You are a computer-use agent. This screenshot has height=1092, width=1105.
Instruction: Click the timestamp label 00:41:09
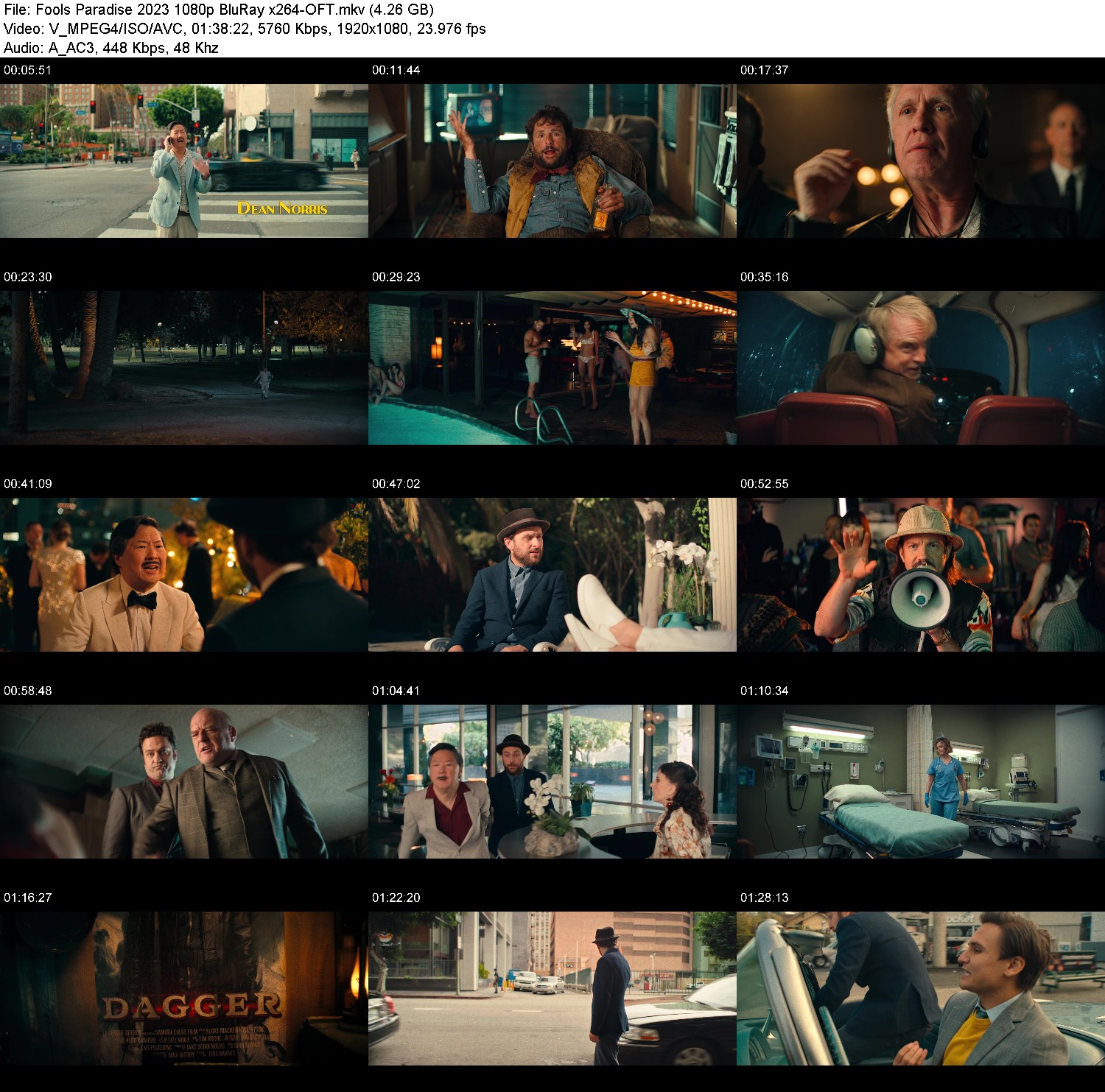27,484
